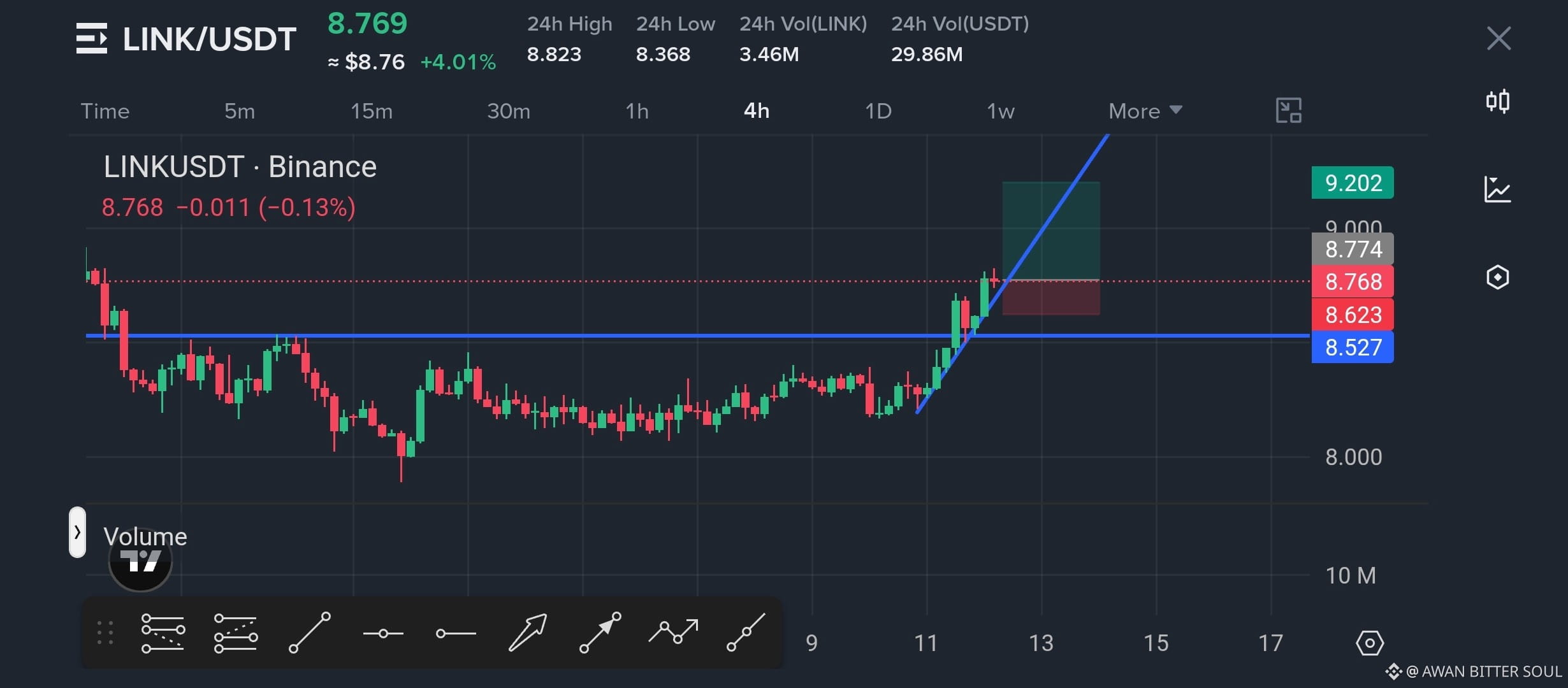1568x688 pixels.
Task: Click date label 17 on the time axis
Action: (x=1270, y=643)
